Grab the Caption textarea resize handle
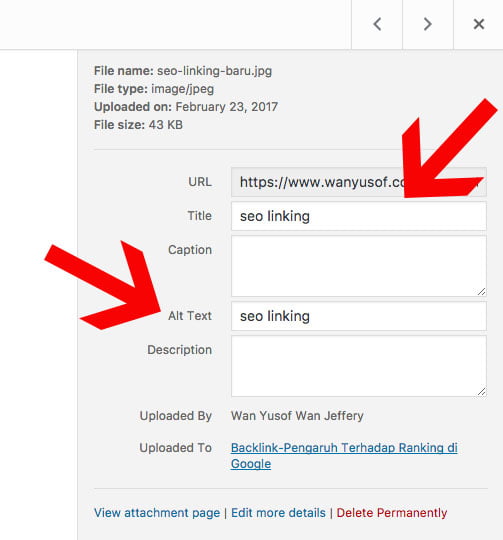503x540 pixels. click(481, 292)
